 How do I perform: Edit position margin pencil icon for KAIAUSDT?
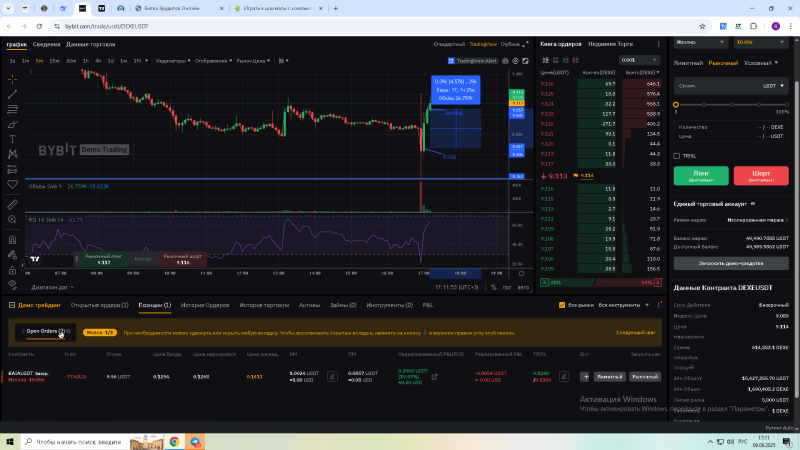pyautogui.click(x=332, y=377)
